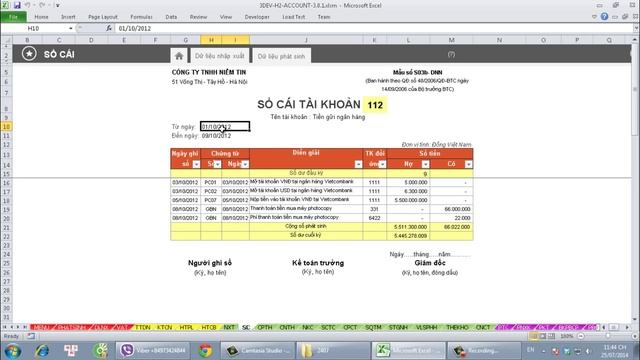Select the account number cell 112
Screen dimensions: 640x360
click(375, 105)
